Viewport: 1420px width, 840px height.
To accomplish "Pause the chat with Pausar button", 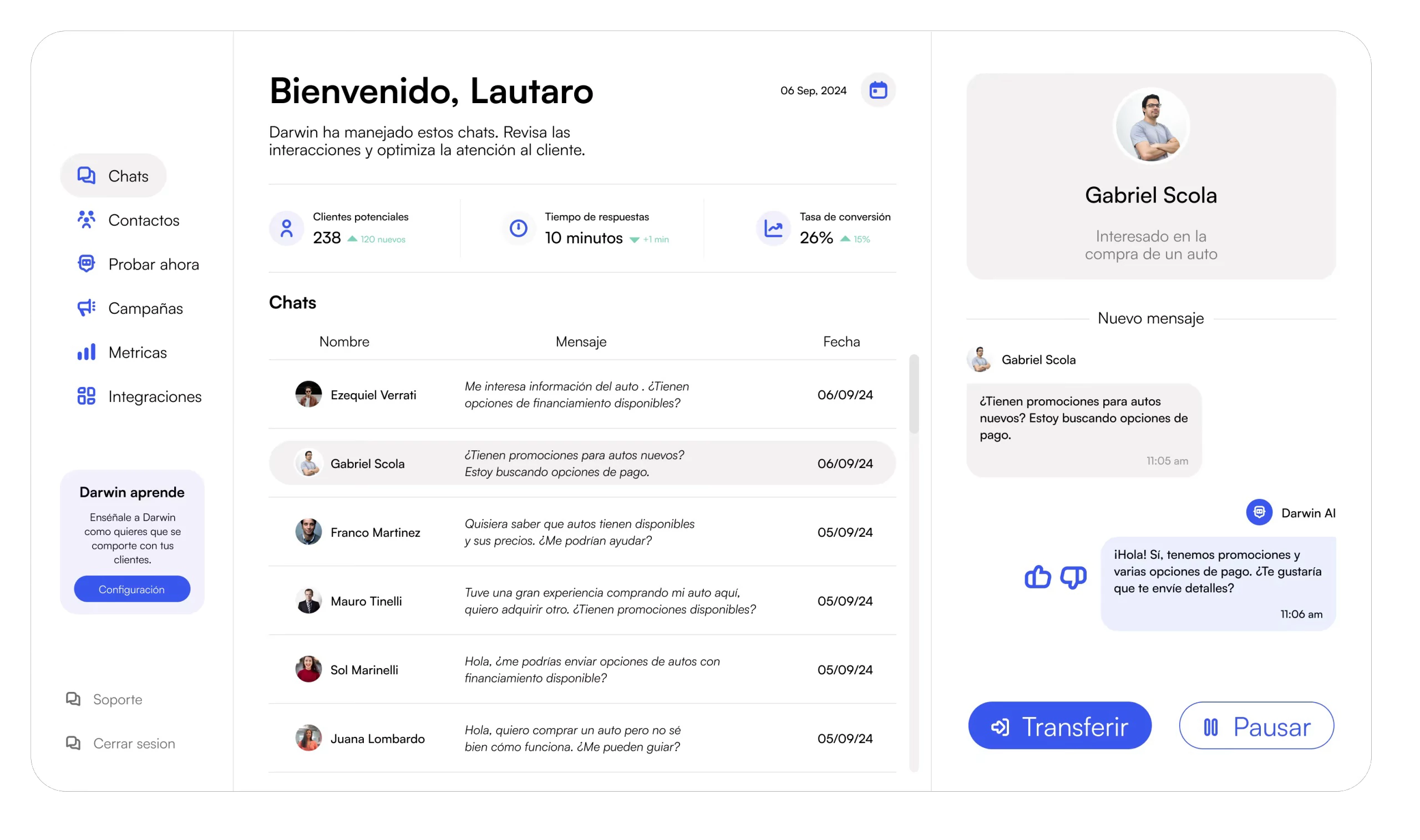I will [1256, 726].
